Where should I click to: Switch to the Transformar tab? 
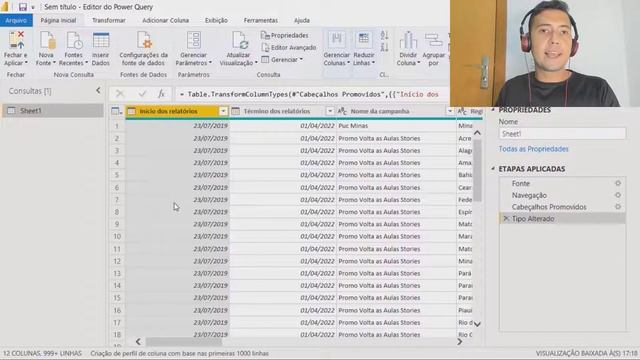coord(109,20)
